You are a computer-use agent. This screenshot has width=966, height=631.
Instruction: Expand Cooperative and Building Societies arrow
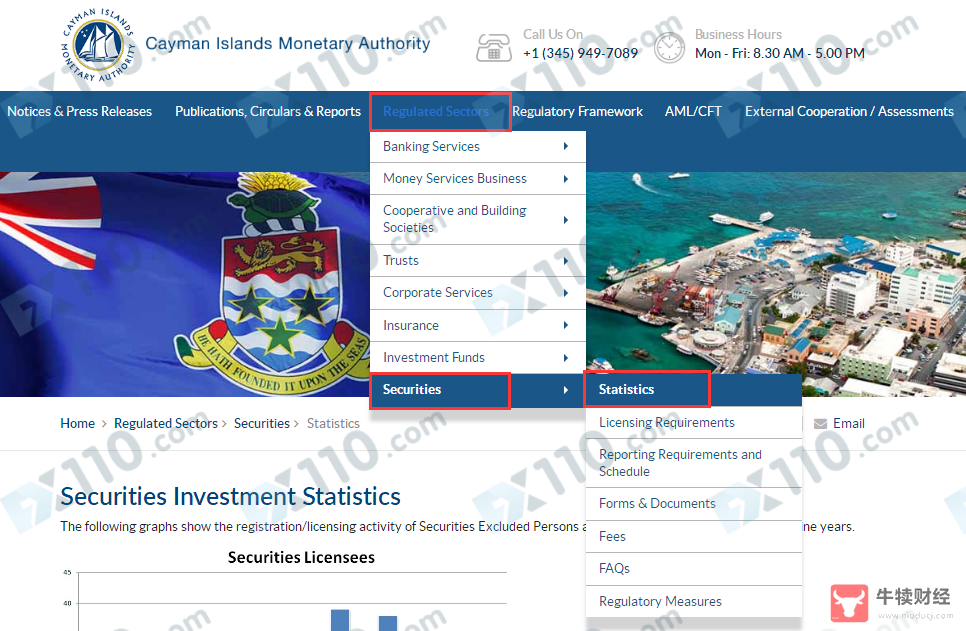pos(566,219)
